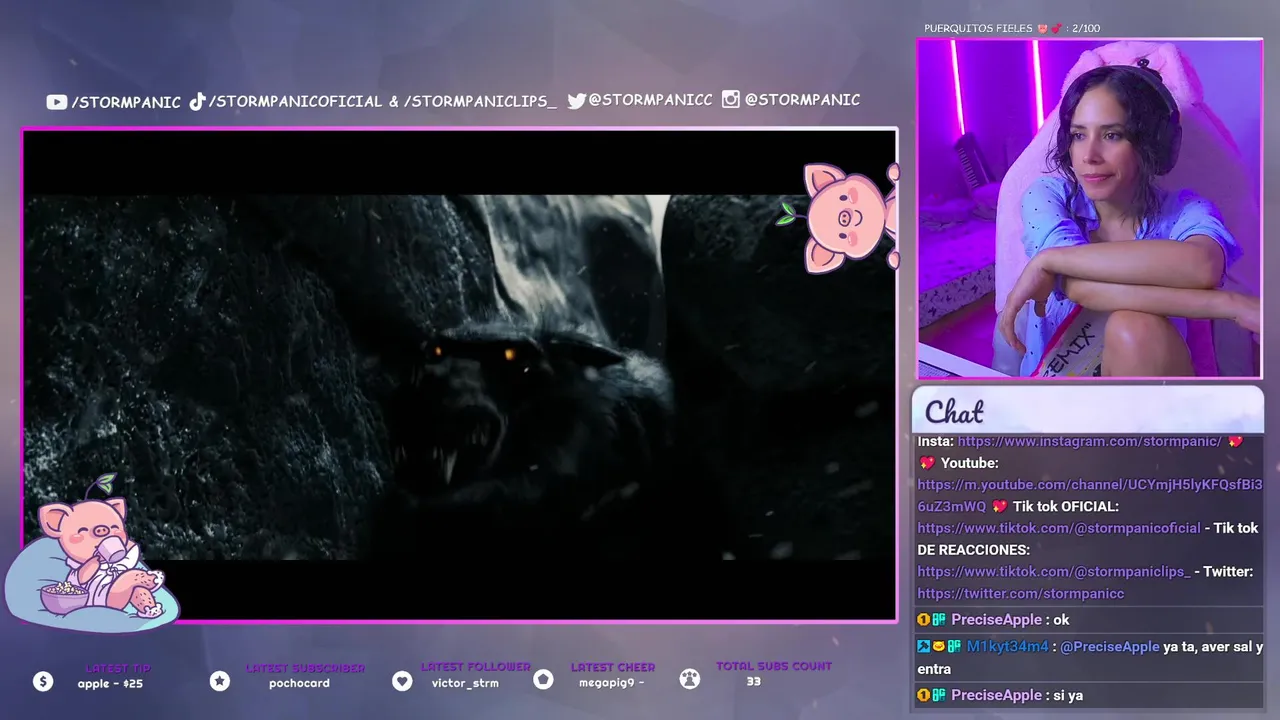Click the M1kyt34m4 username in chat
This screenshot has width=1280, height=720.
coord(1007,647)
